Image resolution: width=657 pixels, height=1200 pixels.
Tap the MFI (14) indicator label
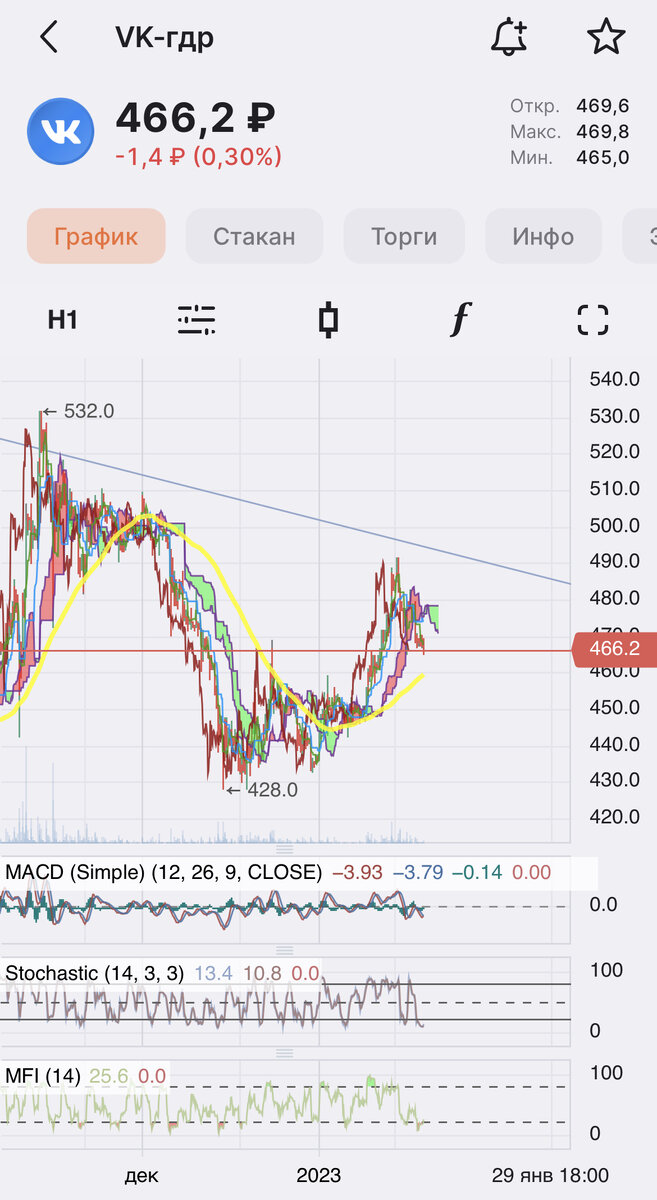point(43,1075)
